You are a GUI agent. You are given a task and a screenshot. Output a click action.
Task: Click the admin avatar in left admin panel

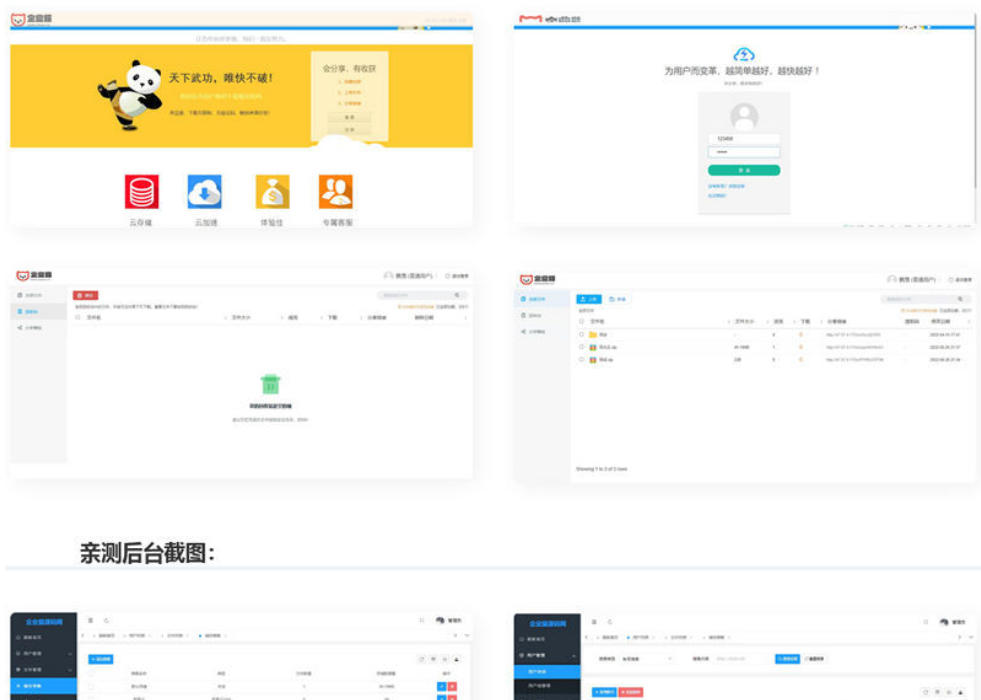440,621
